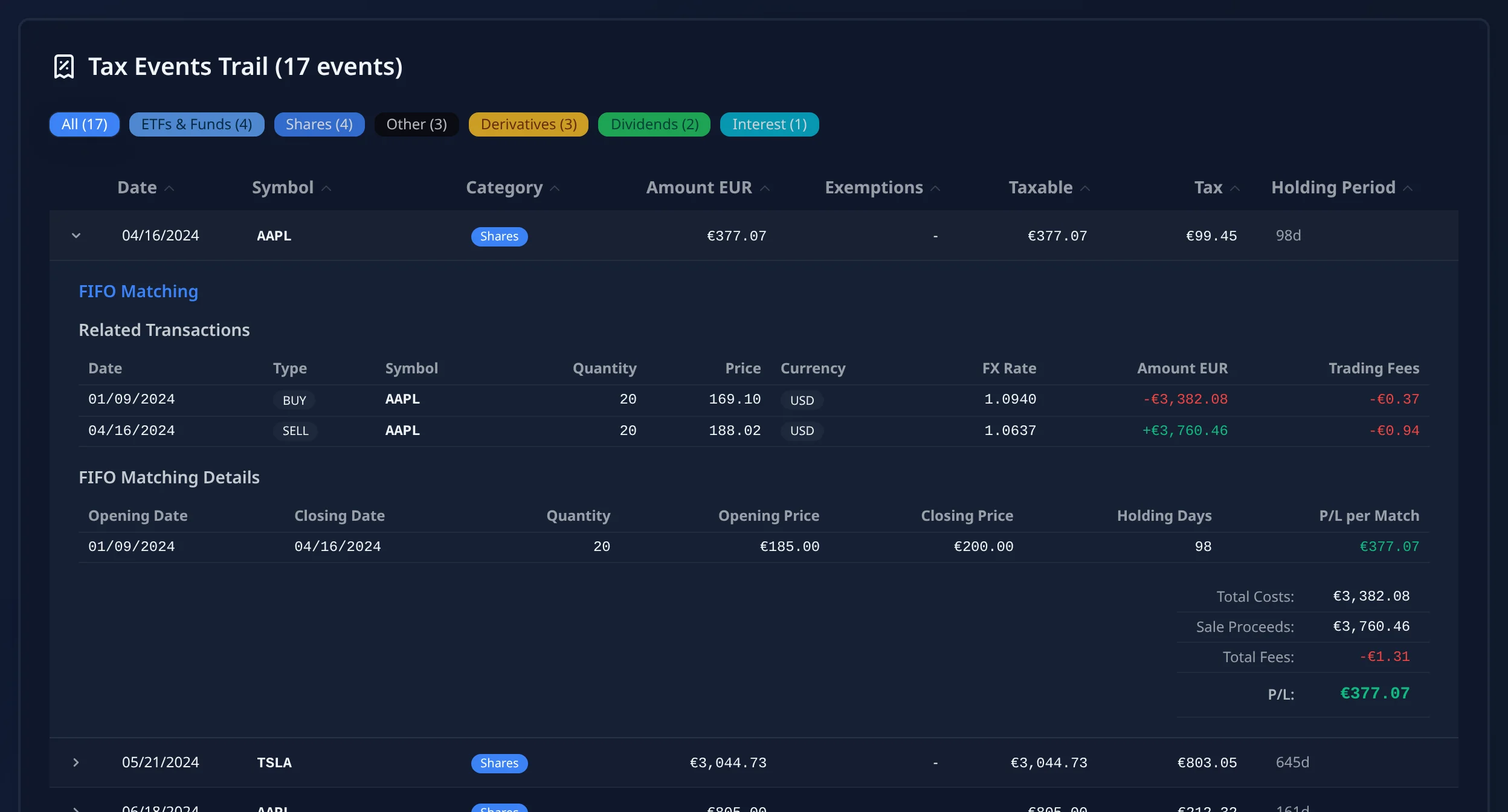Click USD badge in the SELL row
Screen dimensions: 1508x812
pos(802,431)
